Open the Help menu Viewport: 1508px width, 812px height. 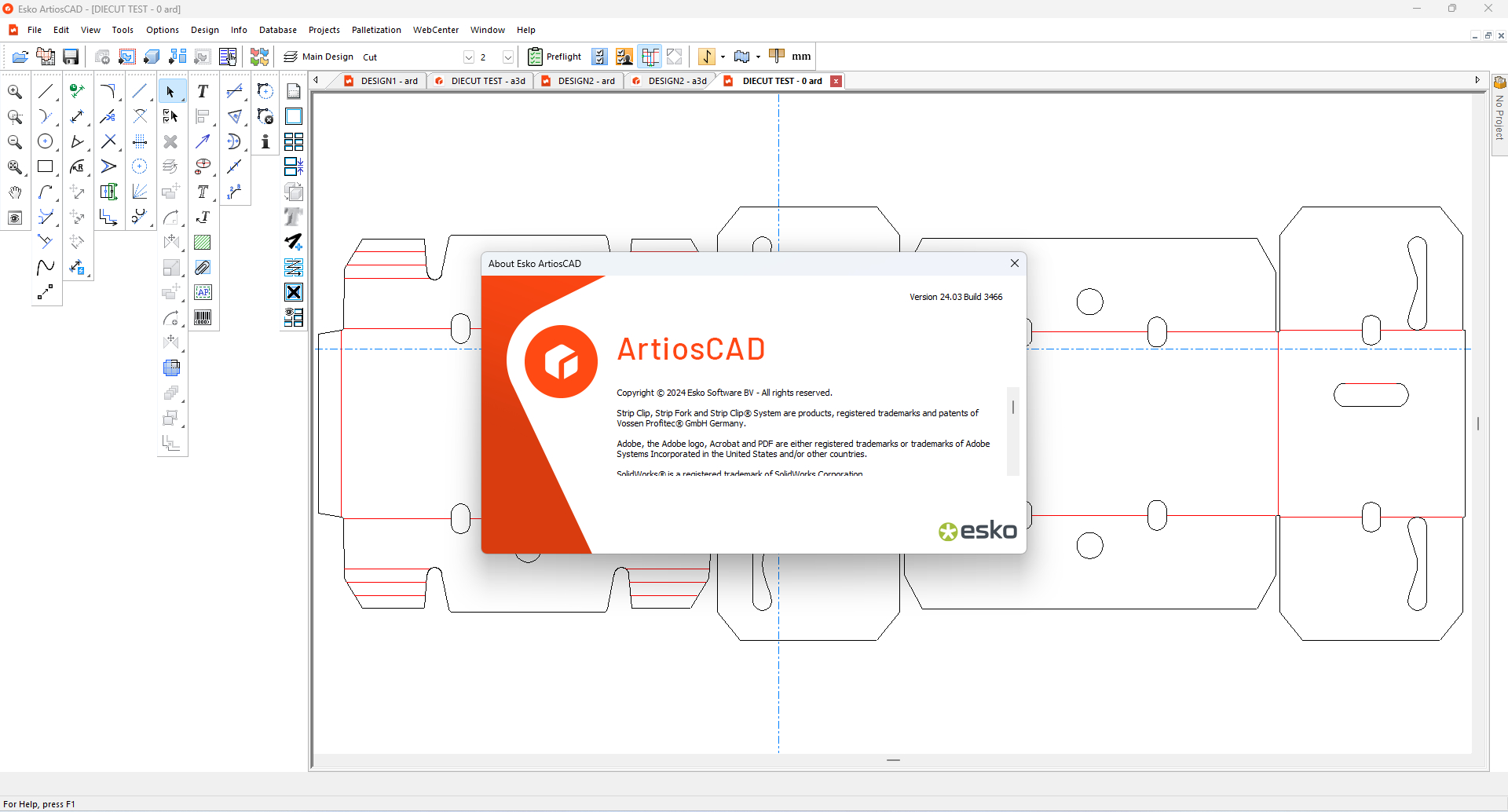526,30
